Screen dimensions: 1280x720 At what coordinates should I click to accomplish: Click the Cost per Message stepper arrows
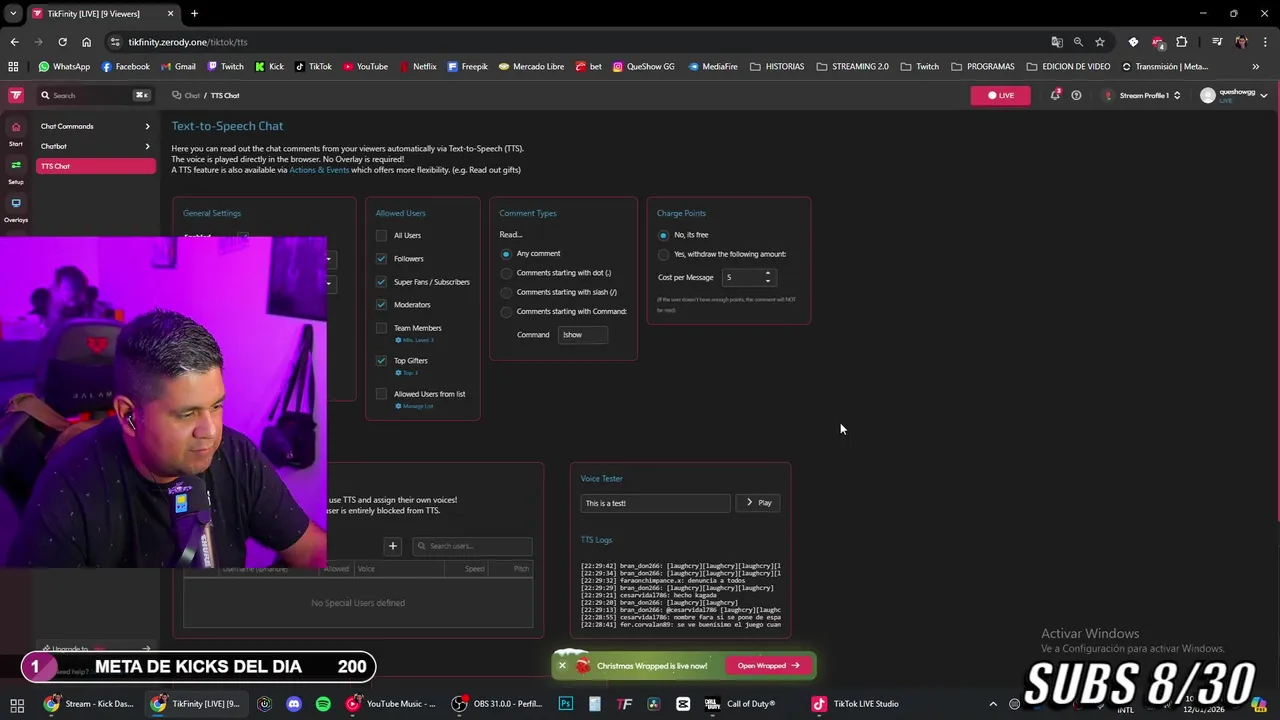coord(768,277)
